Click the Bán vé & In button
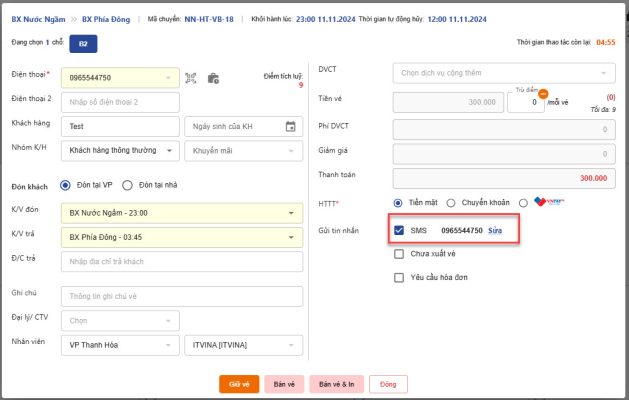Screen dimensions: 629x400 click(x=335, y=384)
